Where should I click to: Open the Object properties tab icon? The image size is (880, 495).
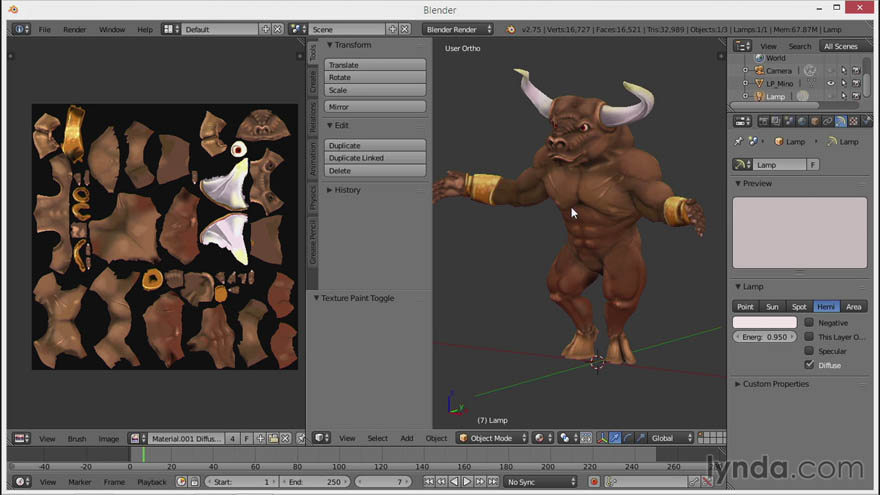(x=814, y=121)
